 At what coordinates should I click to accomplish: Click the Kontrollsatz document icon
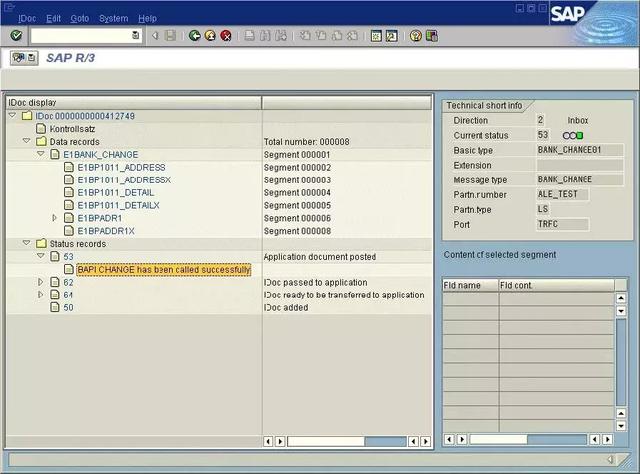[x=41, y=129]
